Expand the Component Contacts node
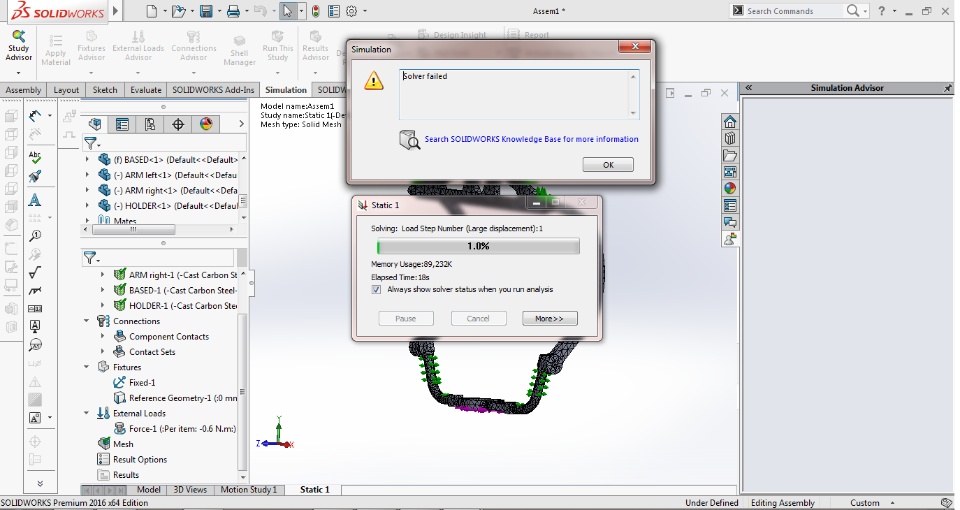Screen dimensions: 960x510 [x=102, y=336]
